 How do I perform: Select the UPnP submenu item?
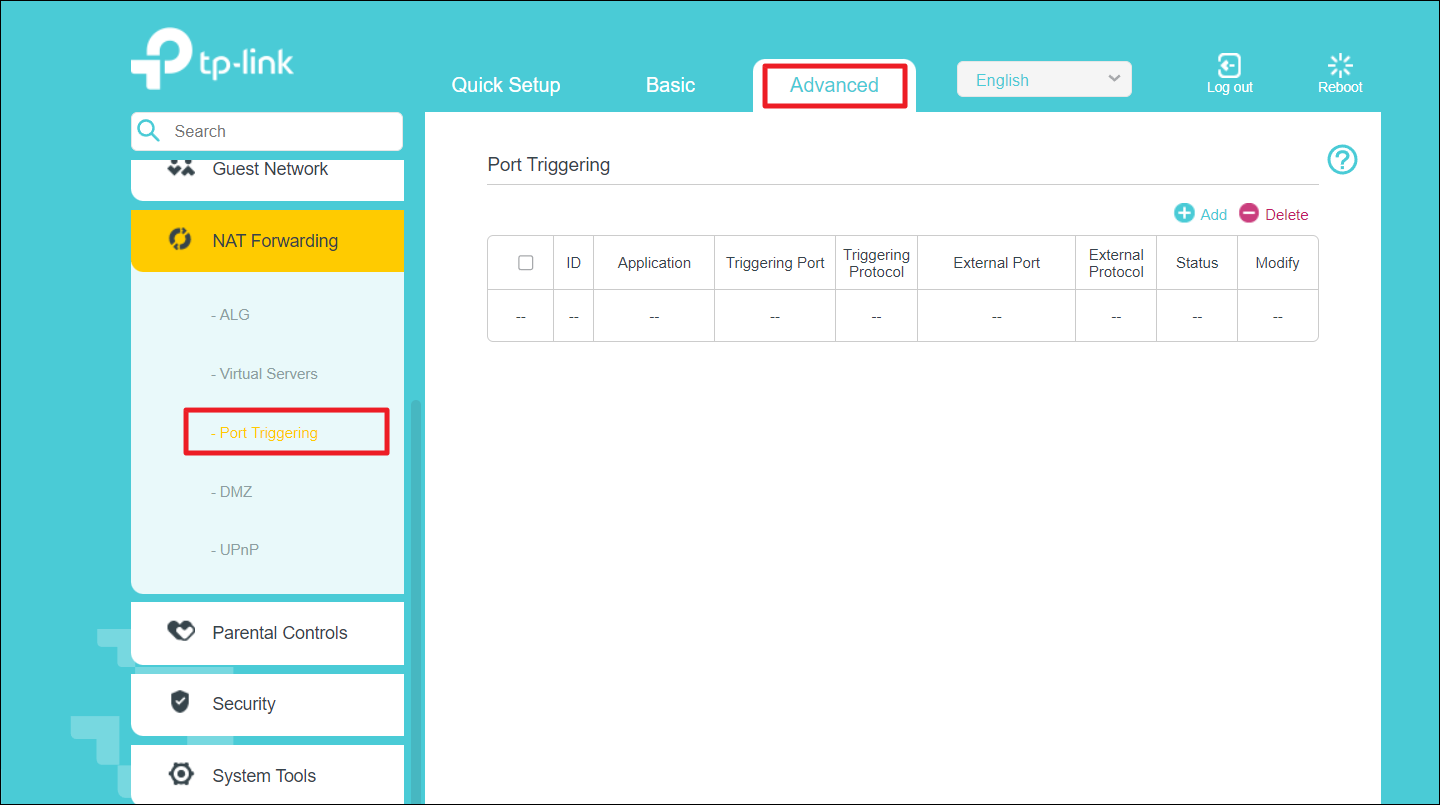coord(236,550)
